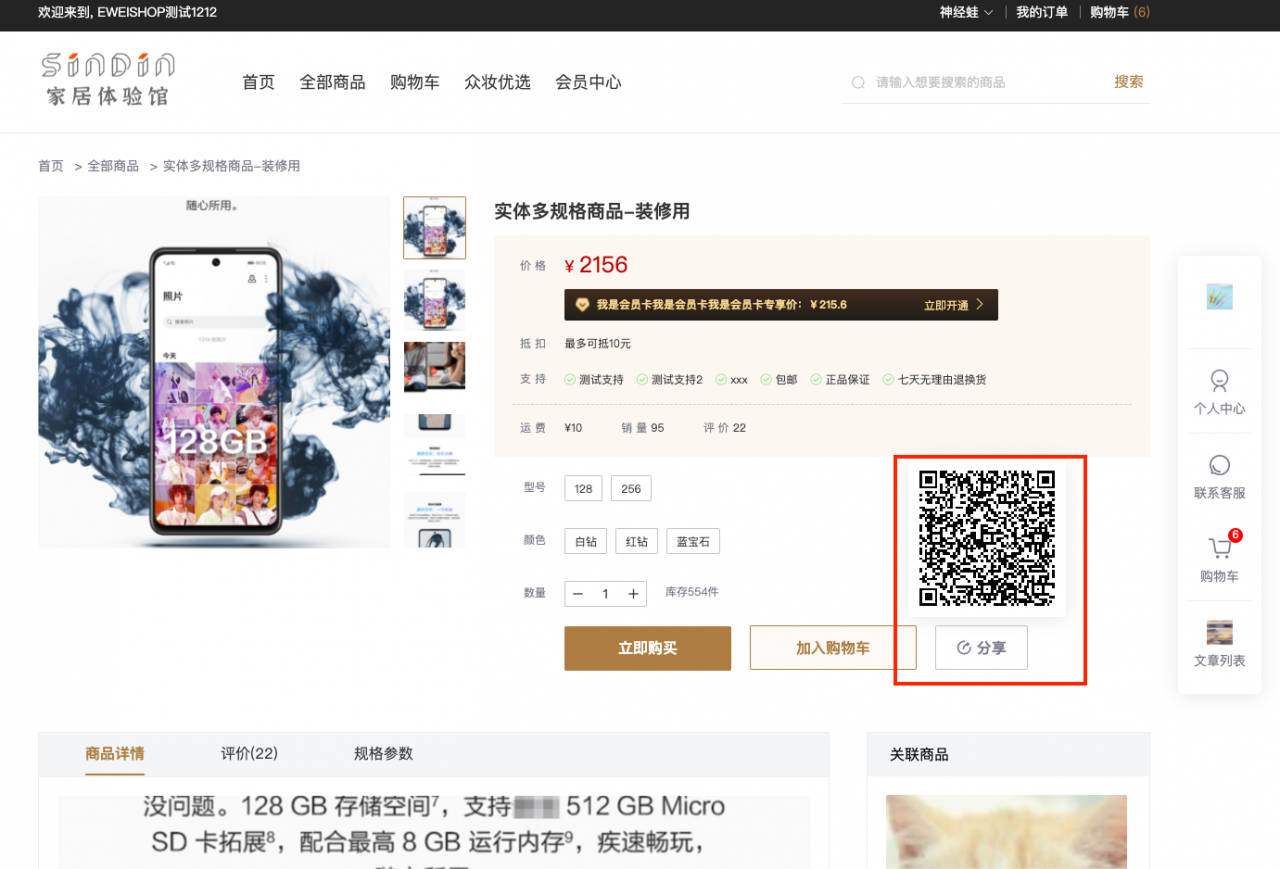Select model option 128
The image size is (1280, 869).
coord(583,489)
